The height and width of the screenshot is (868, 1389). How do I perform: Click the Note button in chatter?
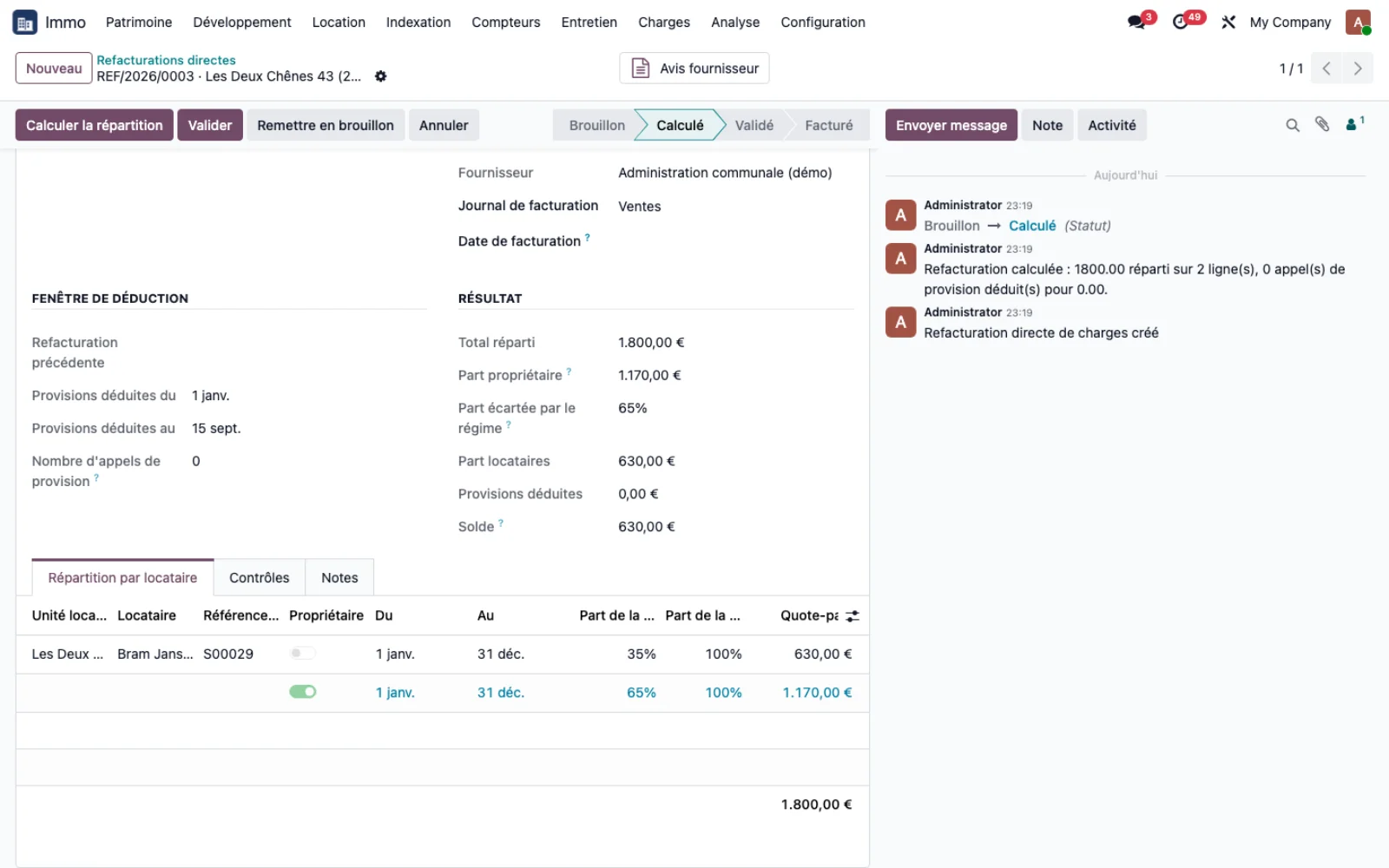[x=1048, y=125]
